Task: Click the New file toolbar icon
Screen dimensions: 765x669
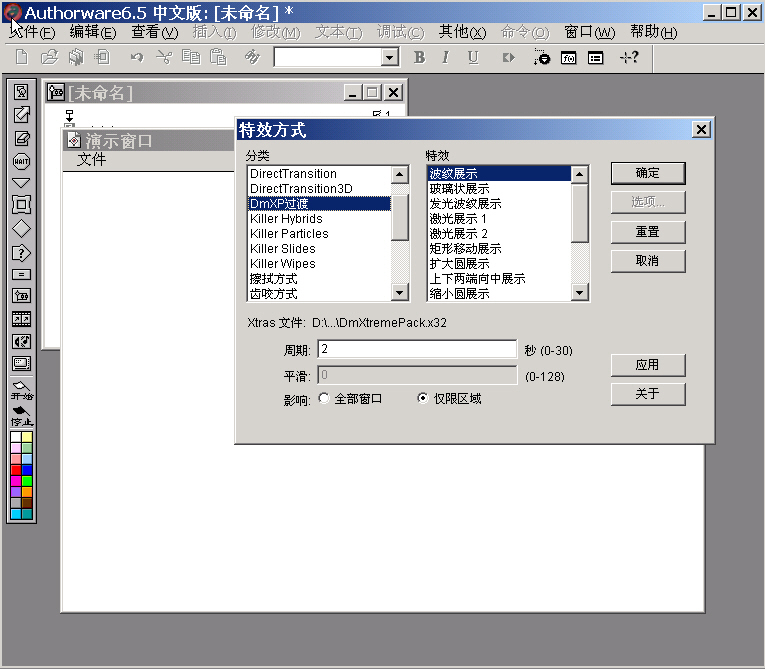Action: 21,58
